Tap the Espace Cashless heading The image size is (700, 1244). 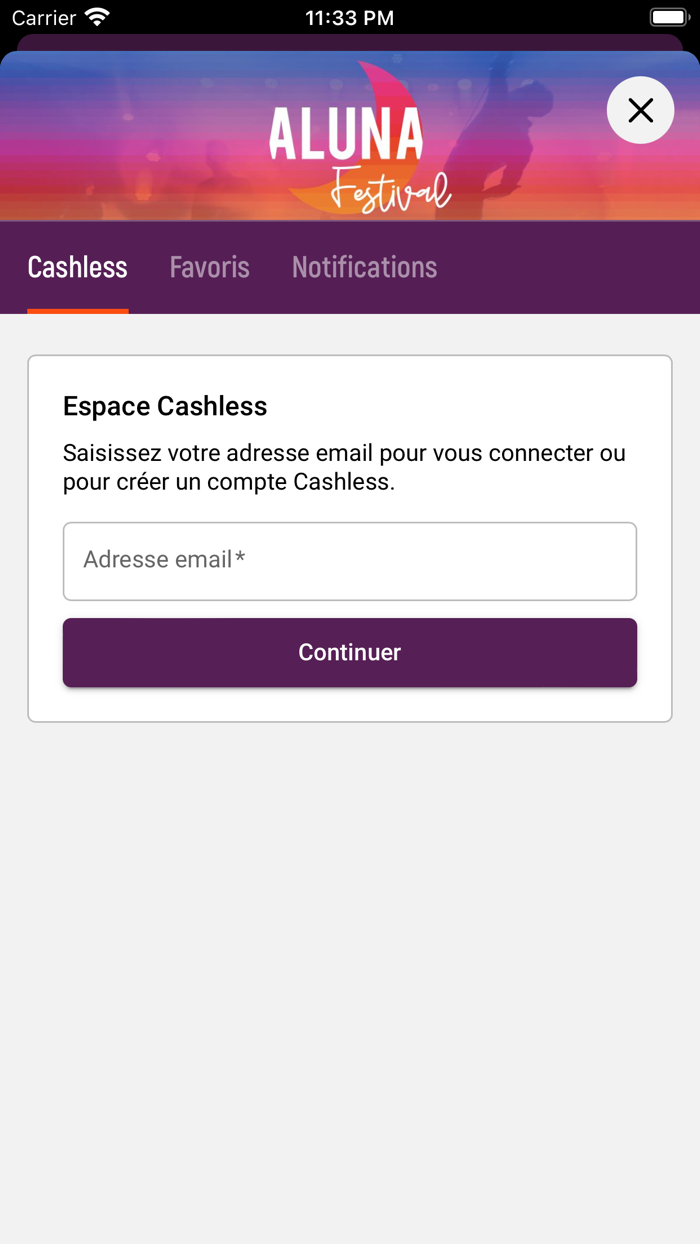(x=165, y=406)
